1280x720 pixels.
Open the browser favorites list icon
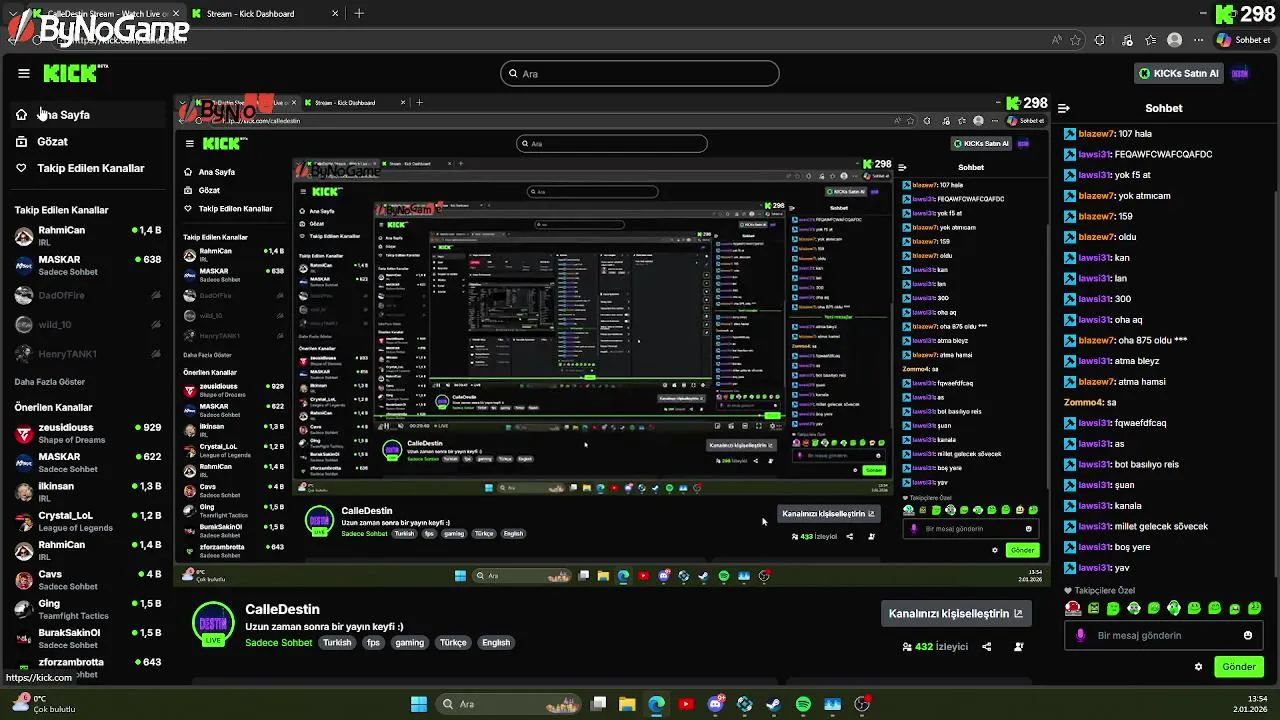pyautogui.click(x=1151, y=40)
